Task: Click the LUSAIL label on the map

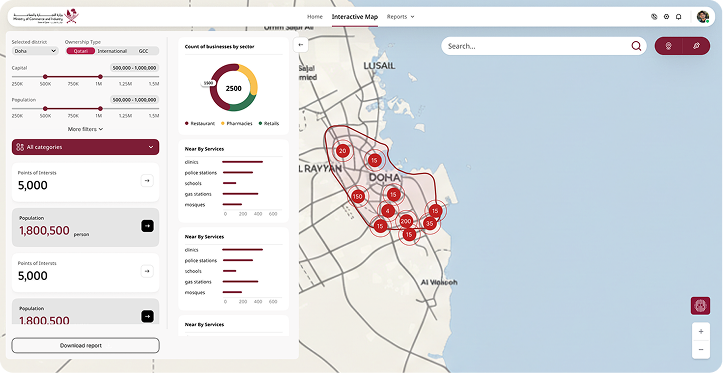Action: (x=379, y=66)
